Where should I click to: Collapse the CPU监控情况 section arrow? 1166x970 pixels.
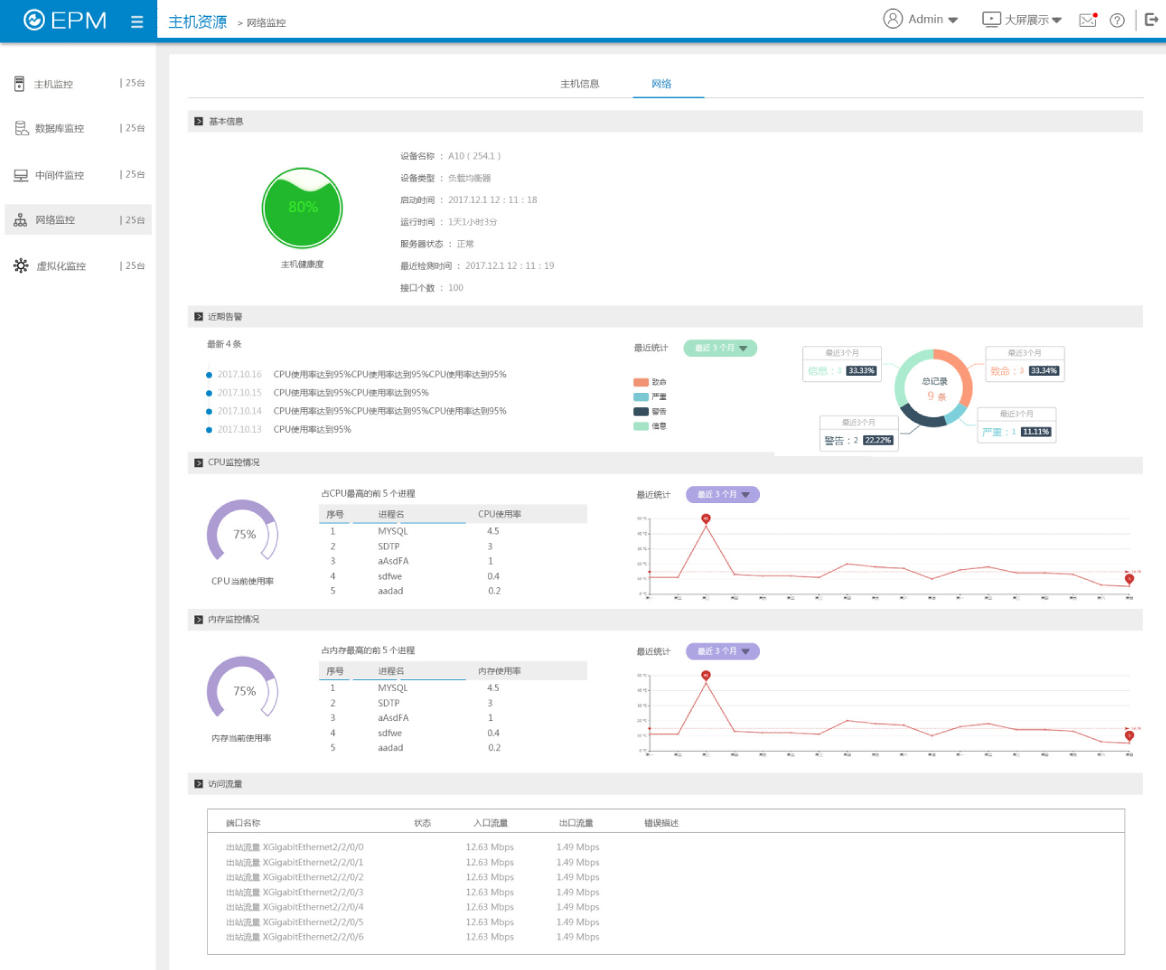coord(199,463)
